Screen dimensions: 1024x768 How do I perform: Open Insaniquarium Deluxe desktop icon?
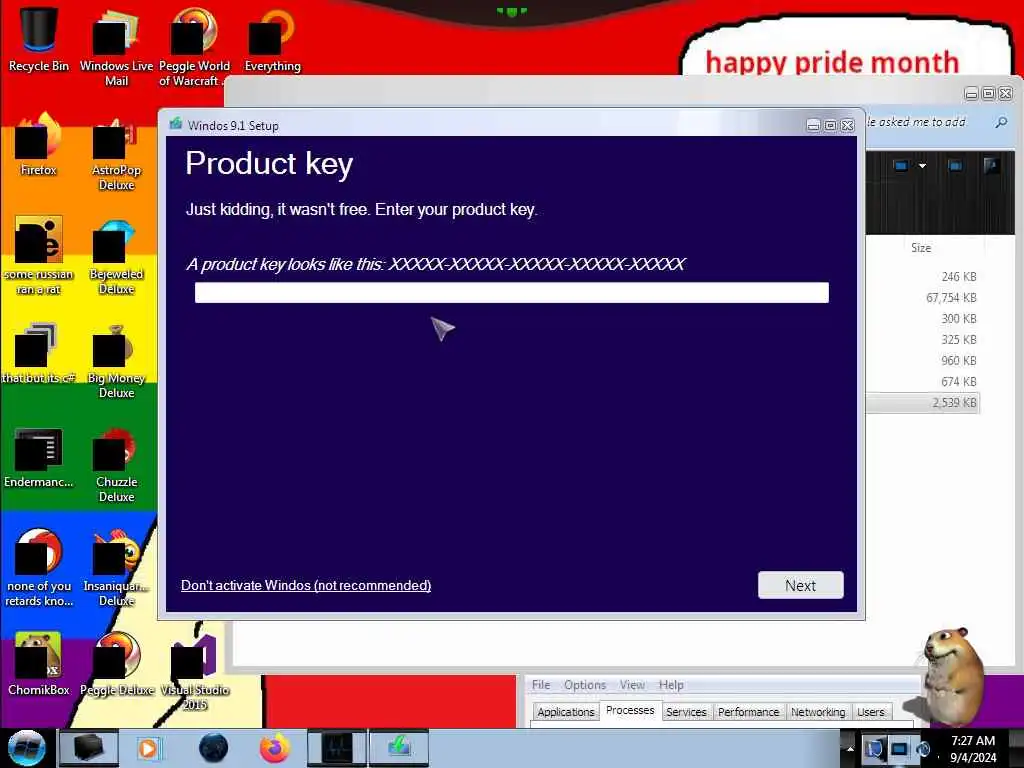pos(116,567)
